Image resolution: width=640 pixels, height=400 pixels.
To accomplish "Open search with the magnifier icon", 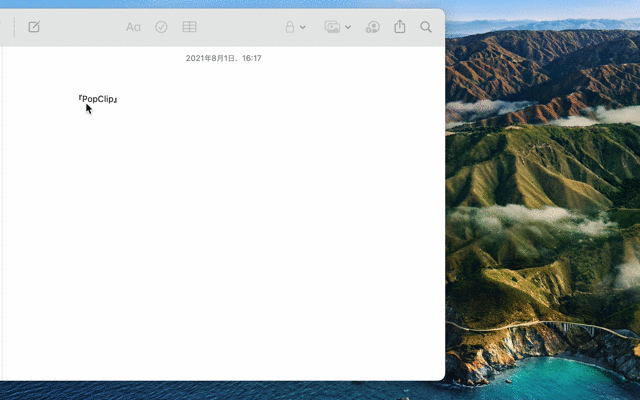I will [426, 27].
